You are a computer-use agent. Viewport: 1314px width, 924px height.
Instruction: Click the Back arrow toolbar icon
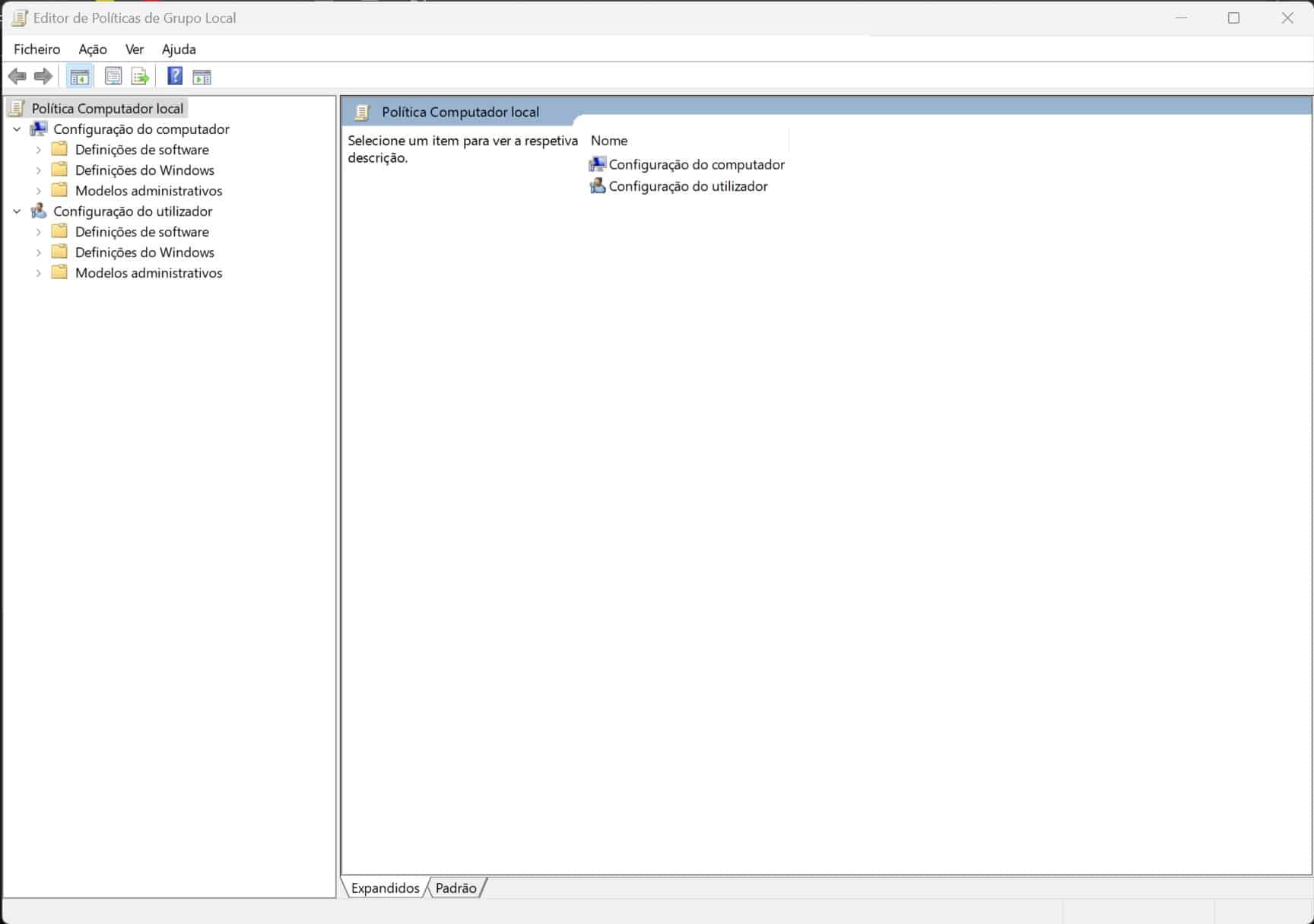pyautogui.click(x=17, y=76)
